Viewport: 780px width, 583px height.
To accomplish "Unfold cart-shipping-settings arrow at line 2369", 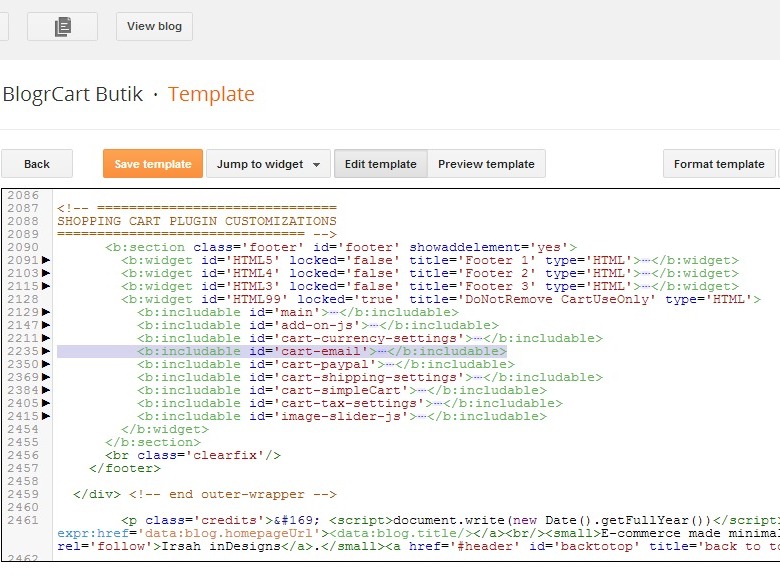I will (46, 378).
